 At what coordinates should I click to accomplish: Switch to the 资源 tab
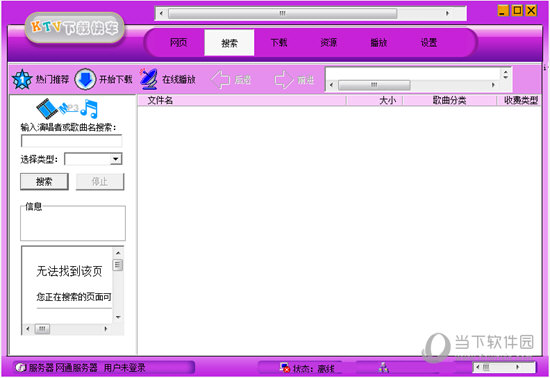329,43
